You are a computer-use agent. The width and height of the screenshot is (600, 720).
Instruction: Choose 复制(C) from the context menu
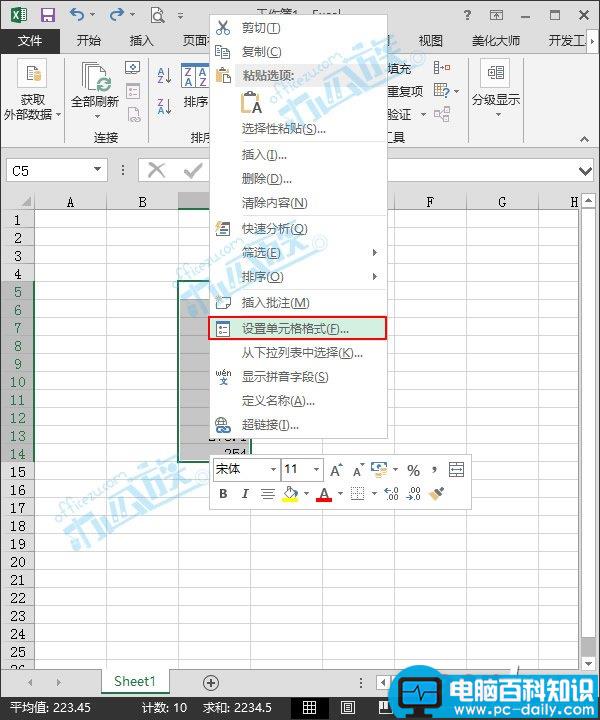297,51
